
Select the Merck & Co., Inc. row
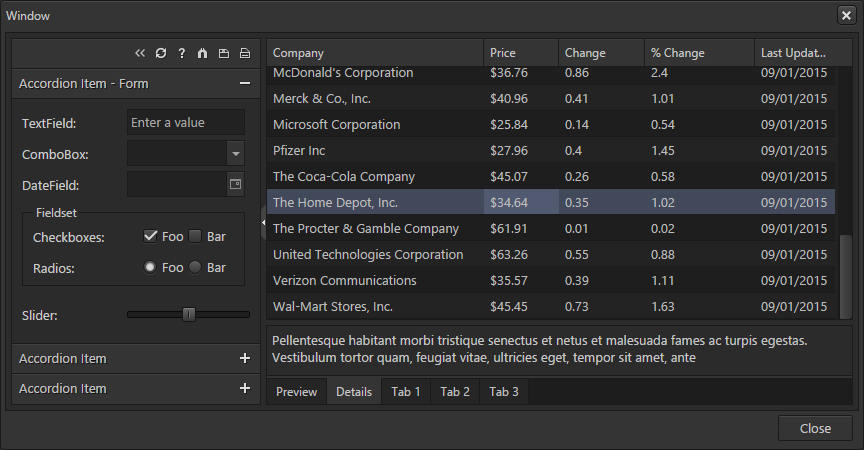pos(551,99)
